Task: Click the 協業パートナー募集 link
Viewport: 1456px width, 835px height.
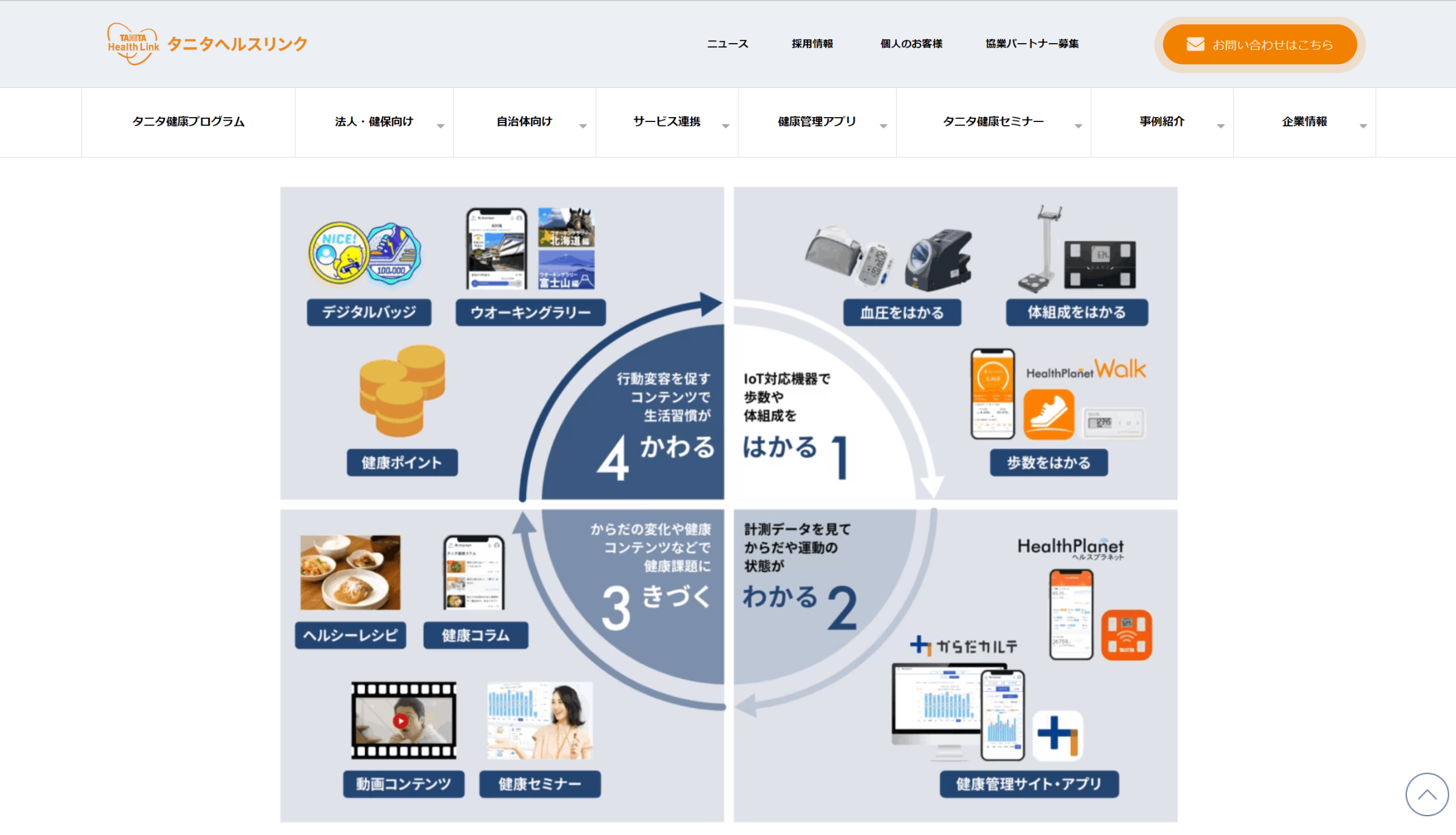Action: 1031,44
